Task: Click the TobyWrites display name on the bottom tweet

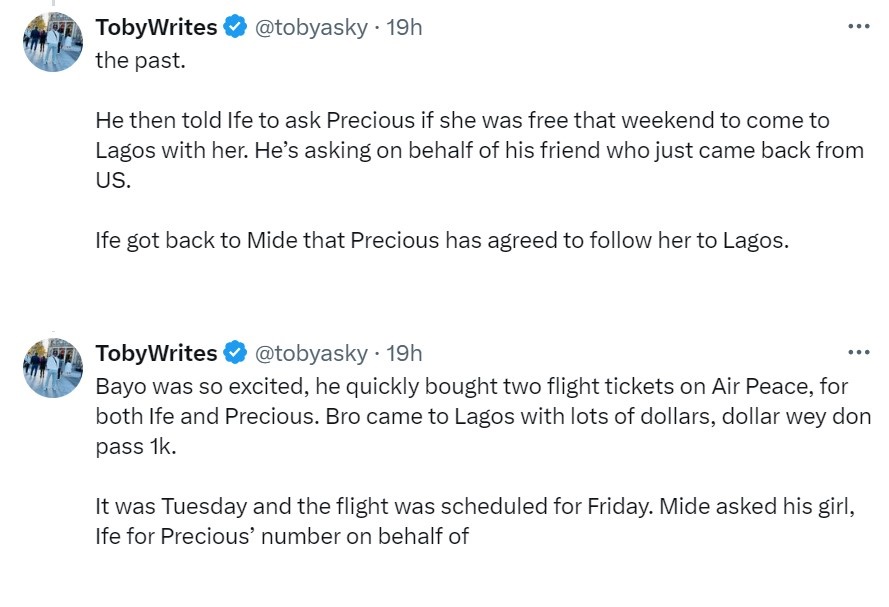Action: tap(156, 353)
